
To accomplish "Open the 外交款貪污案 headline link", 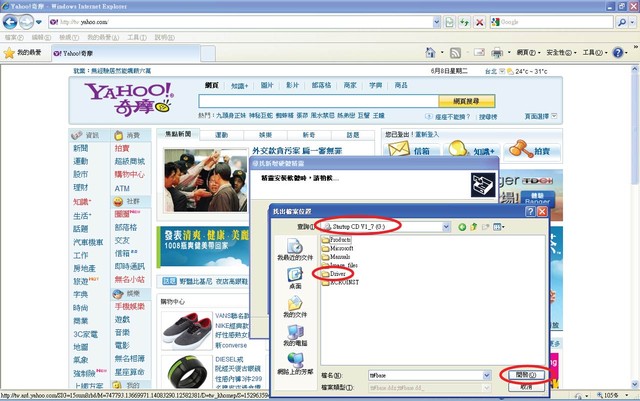I will pos(297,151).
